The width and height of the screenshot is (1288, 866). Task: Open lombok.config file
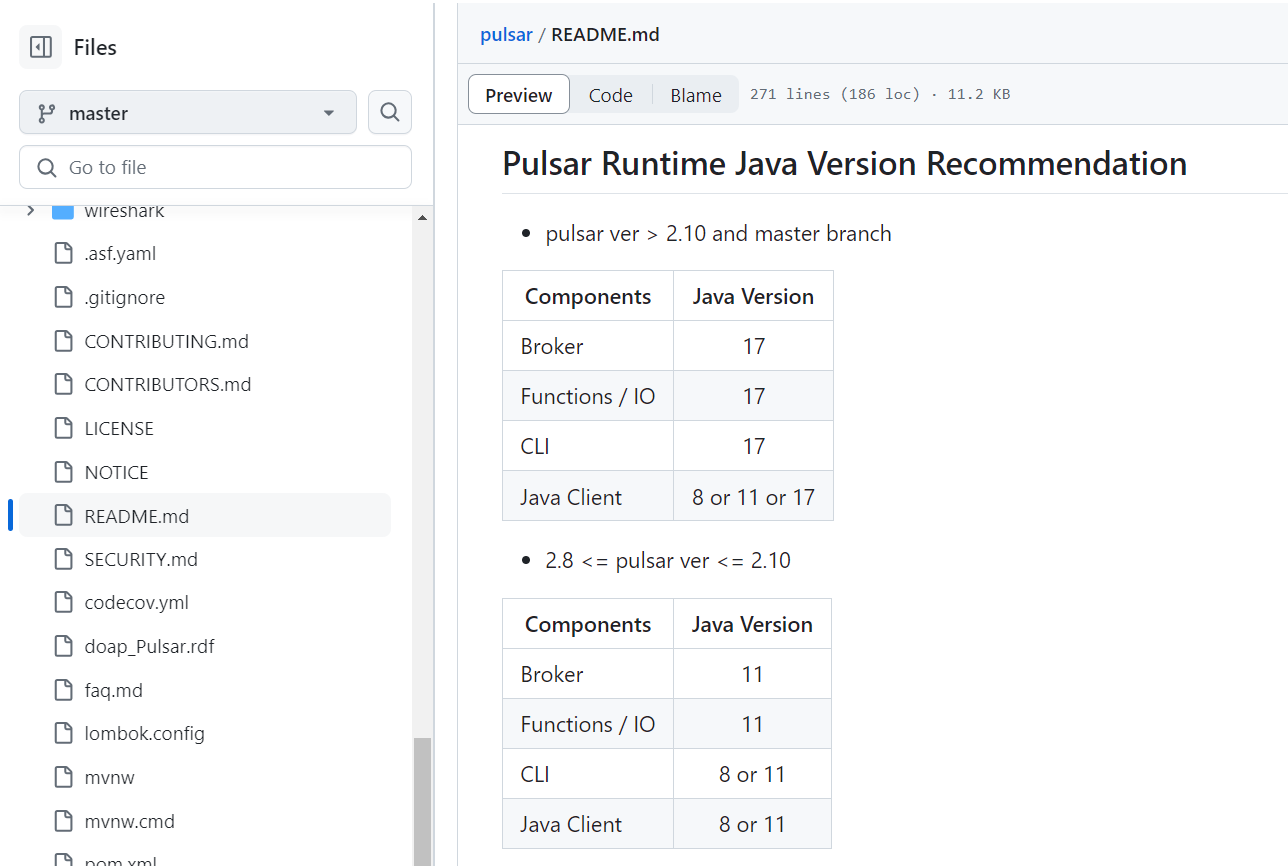144,734
